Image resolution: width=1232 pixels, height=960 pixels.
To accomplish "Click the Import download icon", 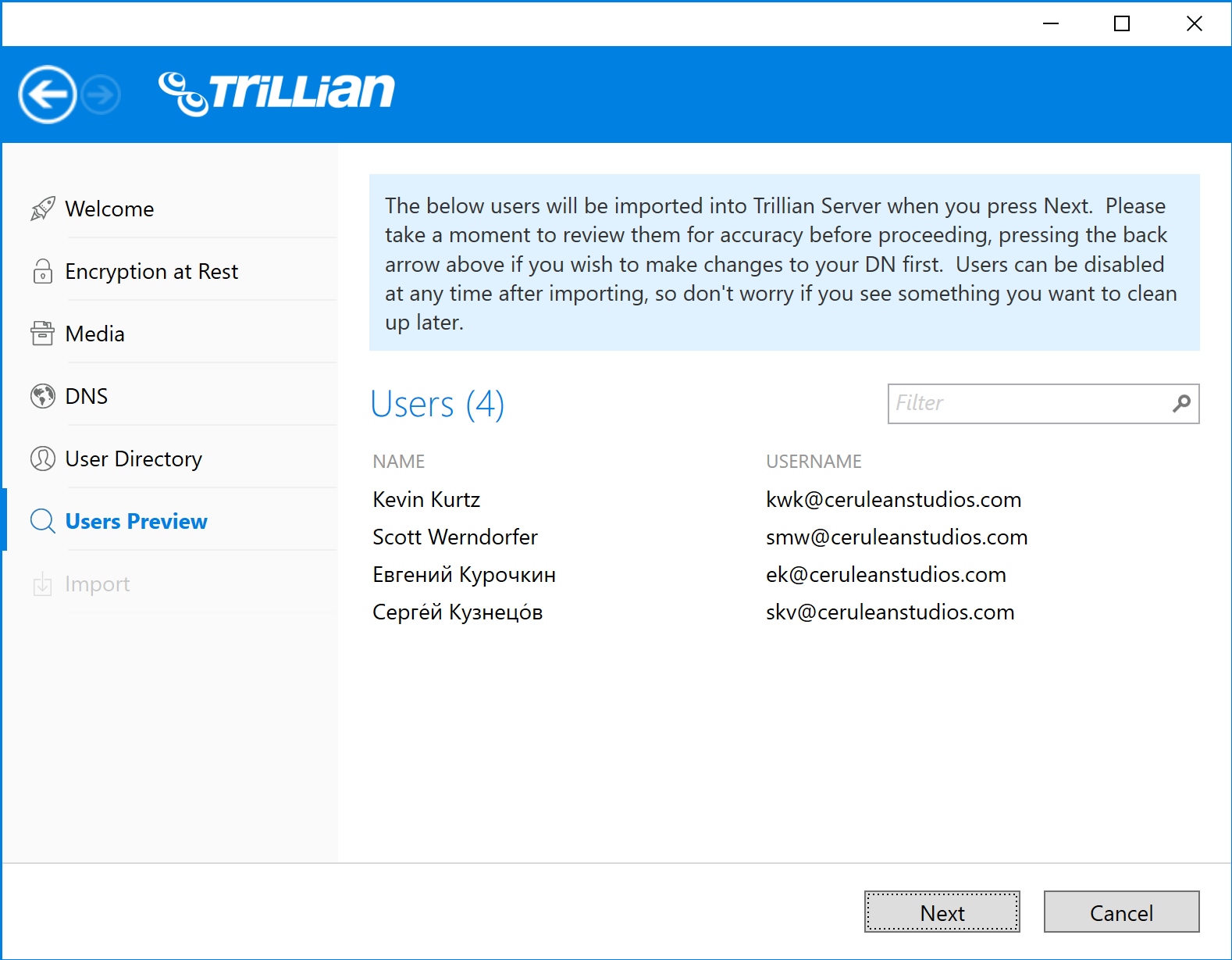I will [x=43, y=583].
